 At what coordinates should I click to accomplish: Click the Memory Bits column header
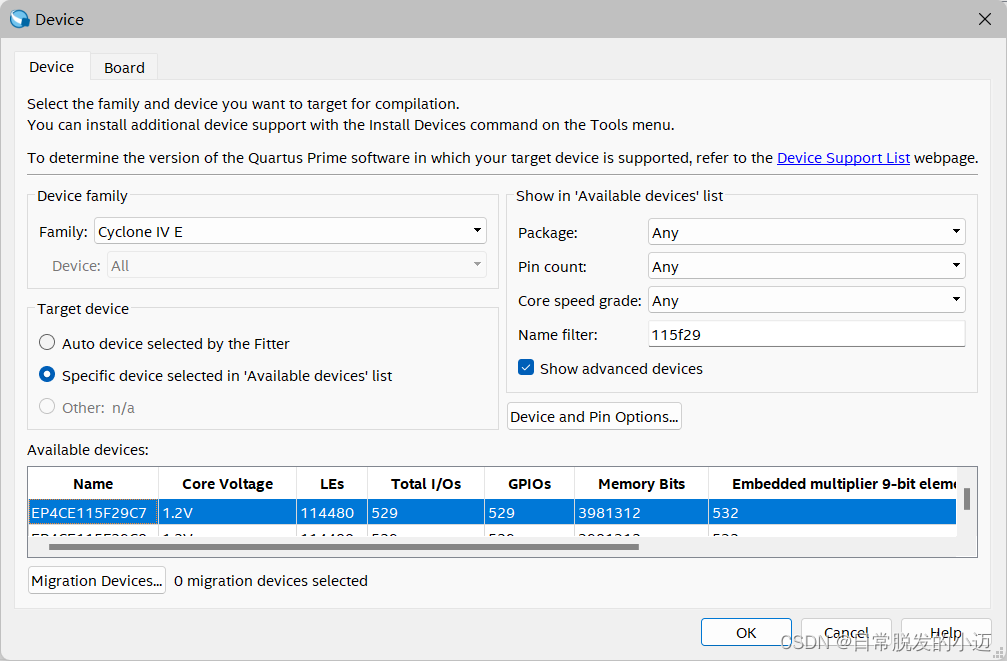642,484
